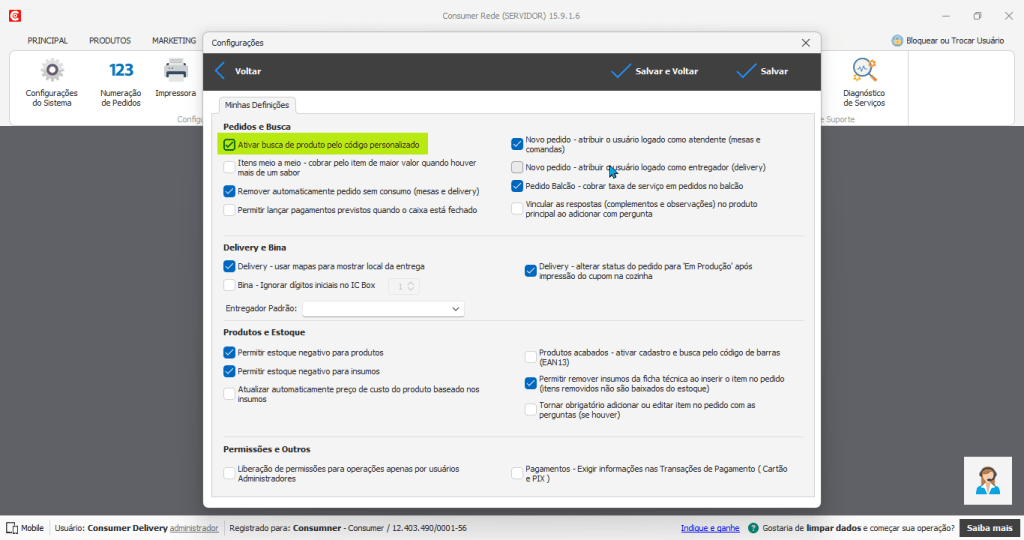Image resolution: width=1024 pixels, height=540 pixels.
Task: Click Salvar e Voltar button
Action: 655,71
